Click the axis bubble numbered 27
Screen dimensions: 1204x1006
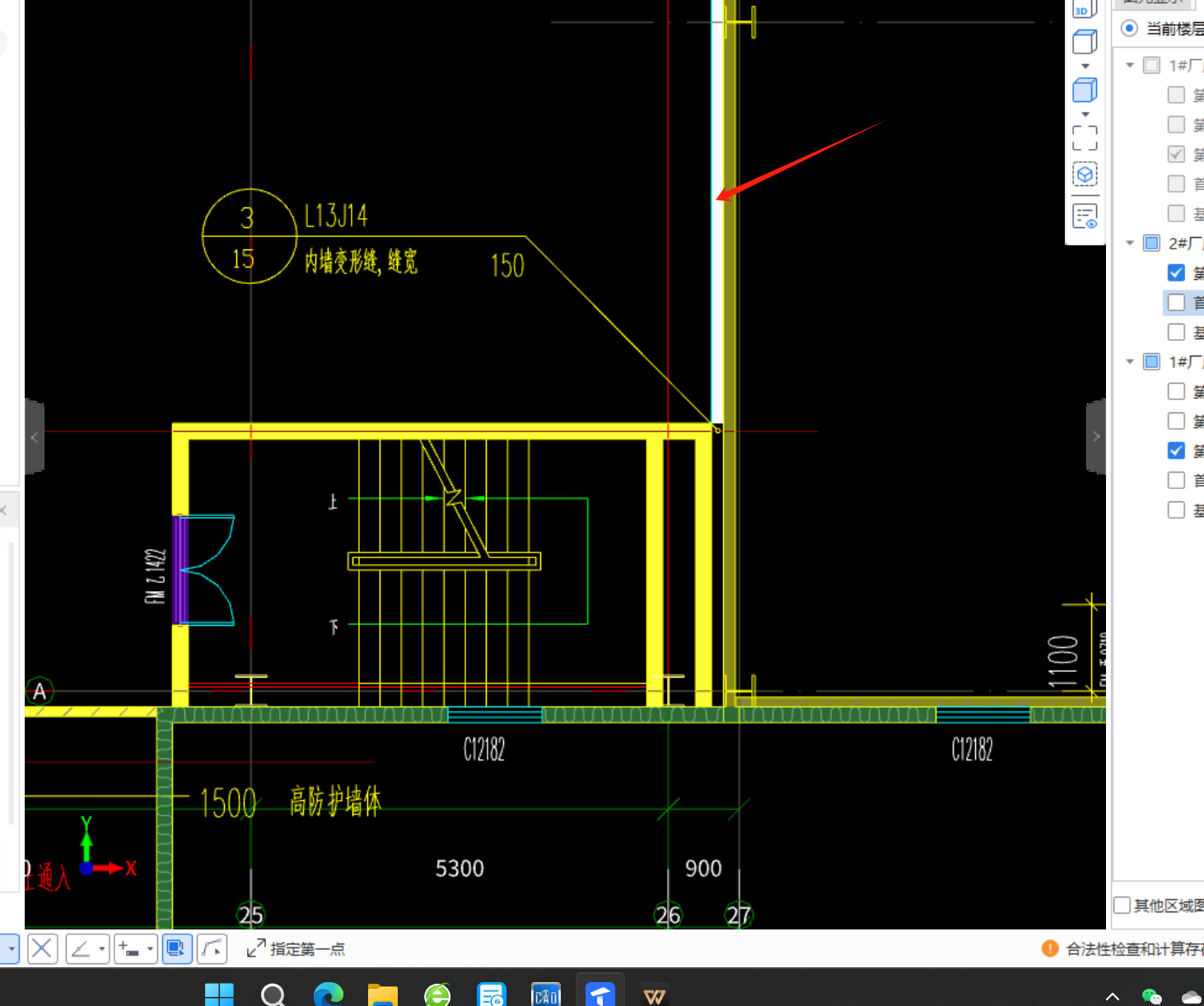coord(739,915)
